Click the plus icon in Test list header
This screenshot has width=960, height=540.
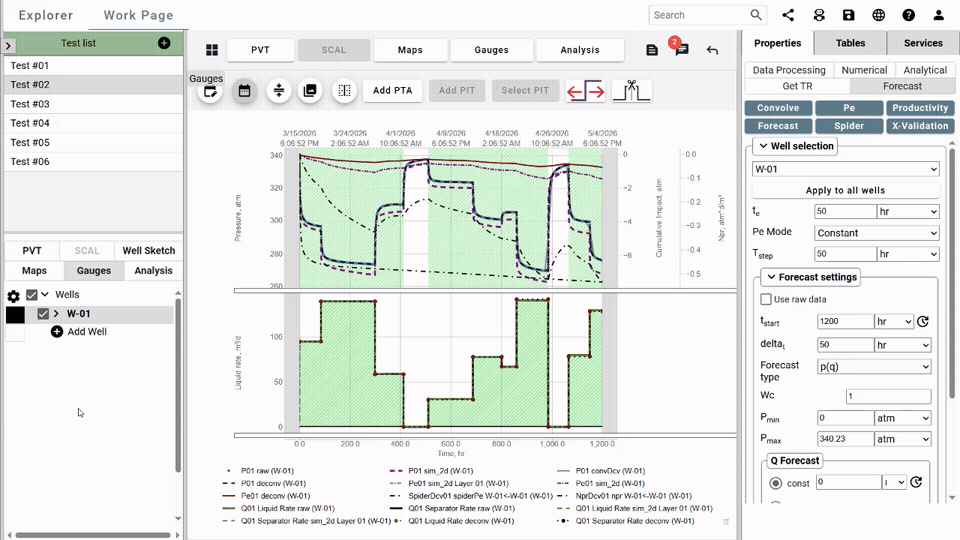pyautogui.click(x=164, y=43)
